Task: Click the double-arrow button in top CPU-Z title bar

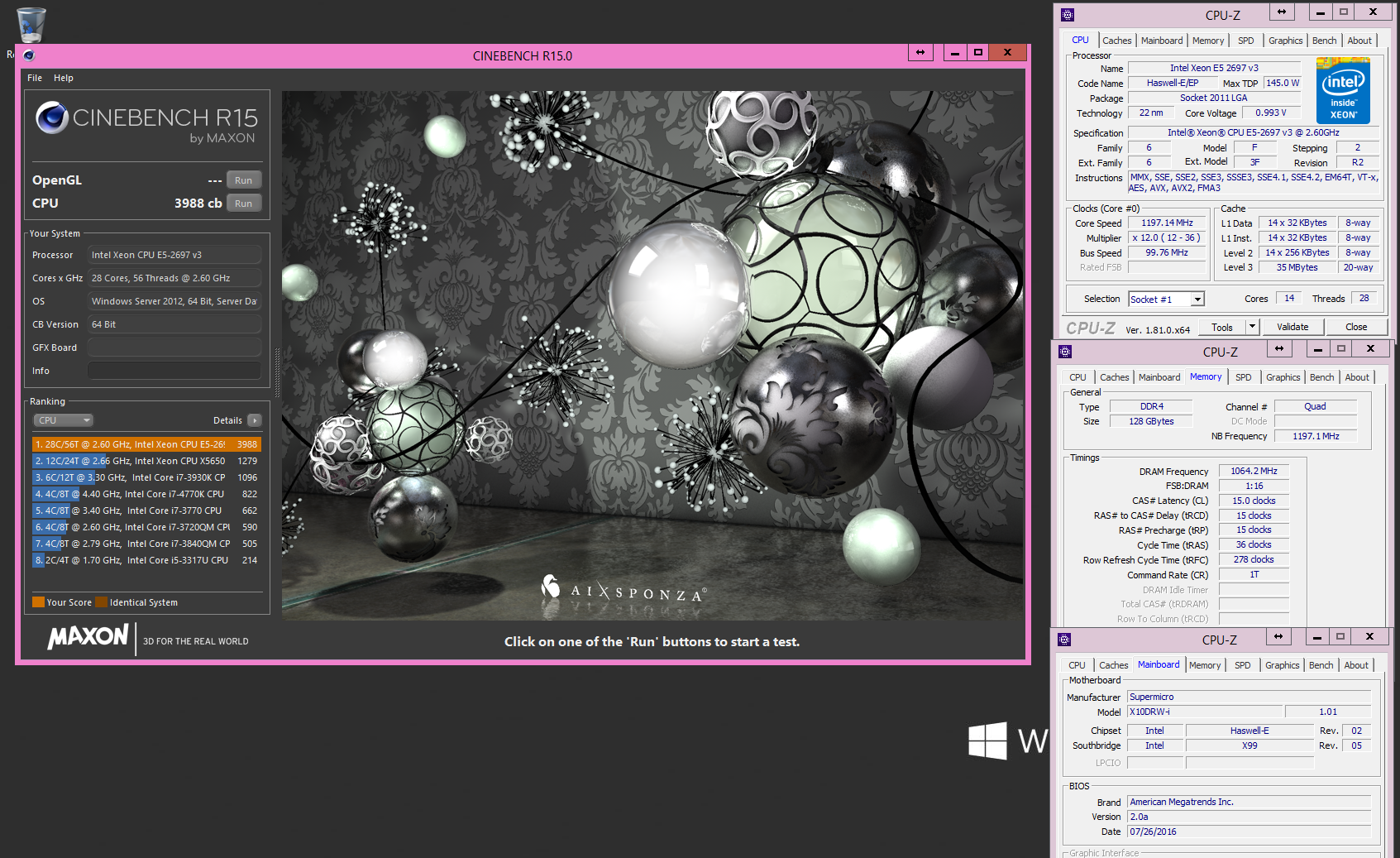Action: pyautogui.click(x=1282, y=12)
